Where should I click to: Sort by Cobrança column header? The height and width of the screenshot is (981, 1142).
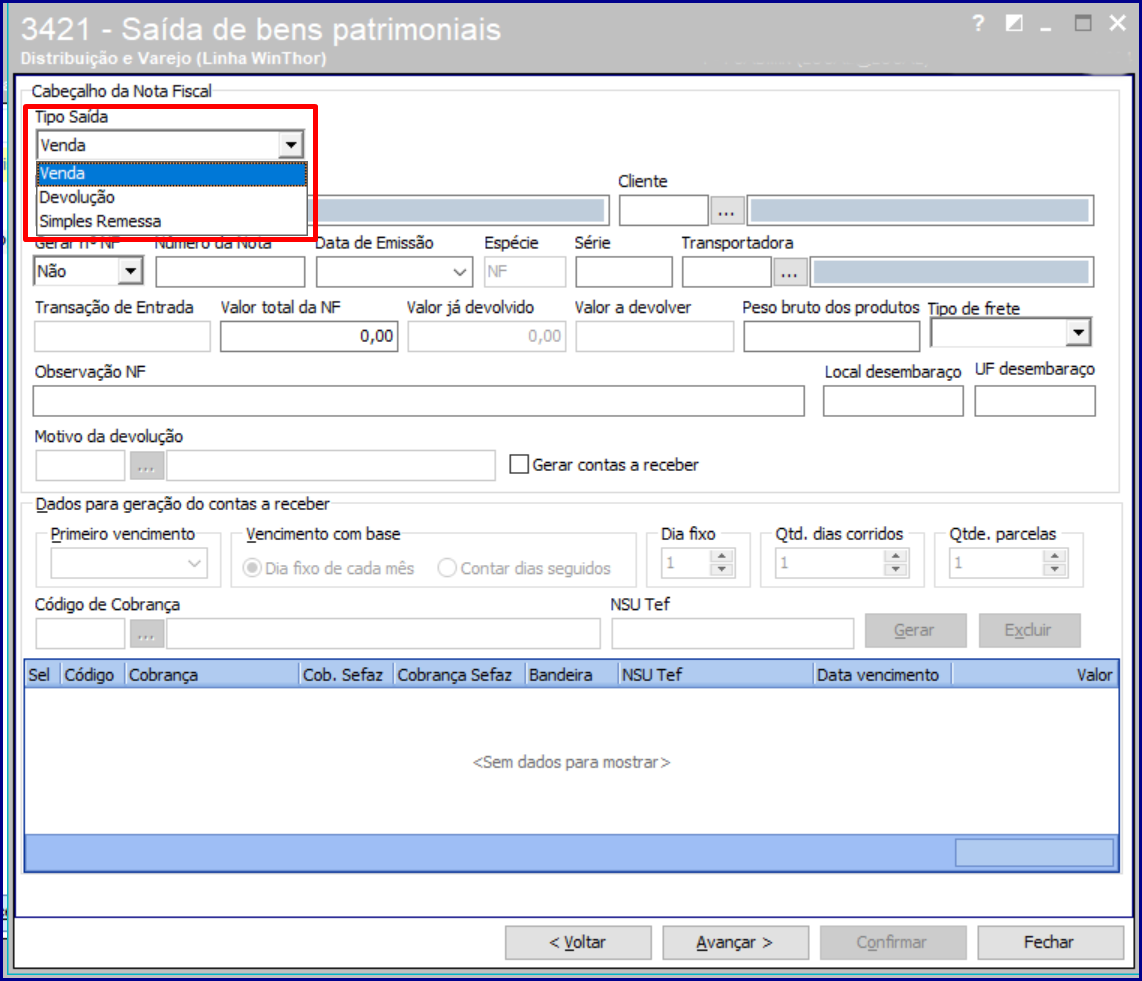[x=212, y=675]
